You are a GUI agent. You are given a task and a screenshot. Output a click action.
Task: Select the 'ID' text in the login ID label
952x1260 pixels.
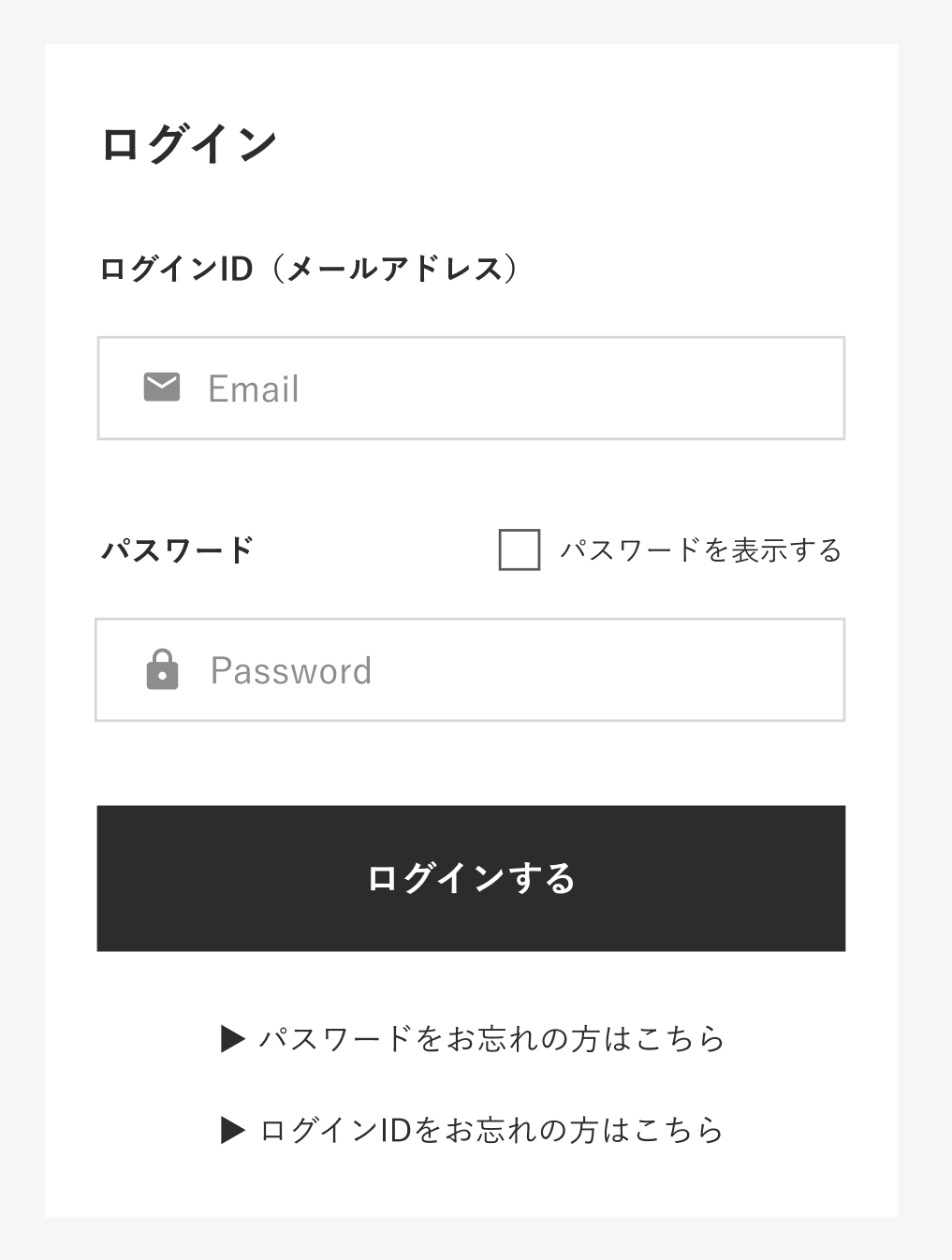point(236,269)
